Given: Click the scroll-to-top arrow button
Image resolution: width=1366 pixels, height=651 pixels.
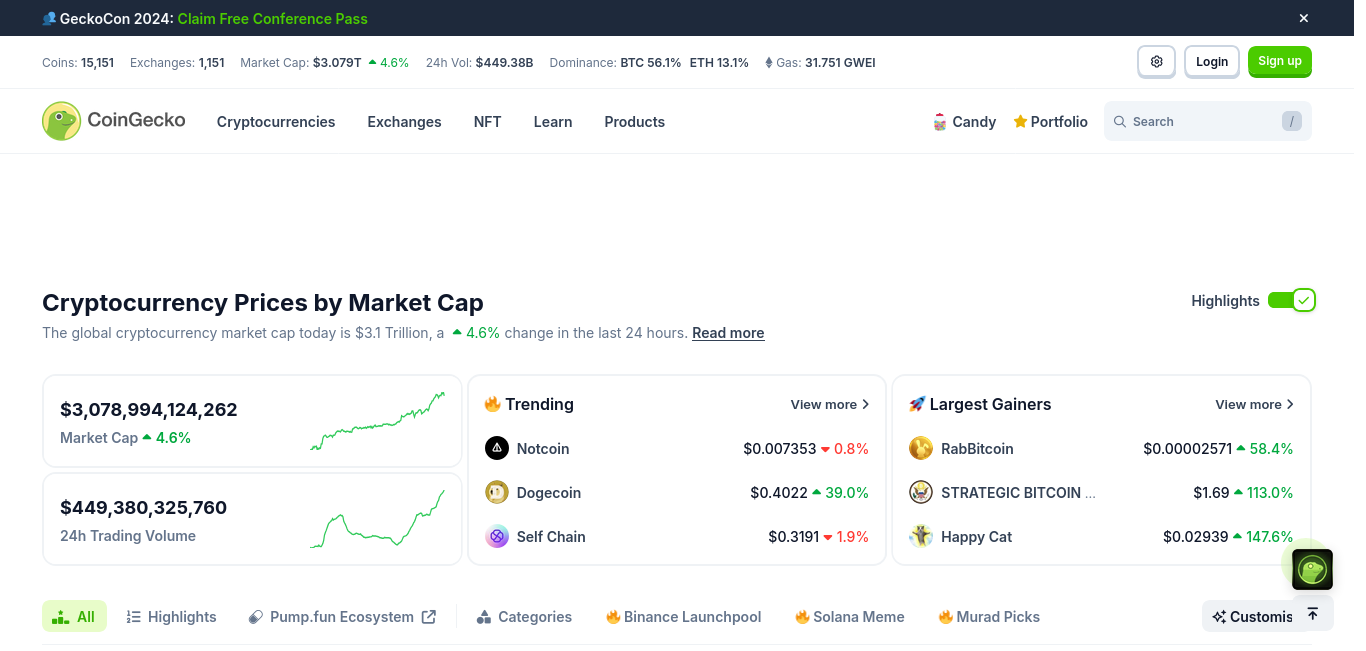Looking at the screenshot, I should point(1313,613).
